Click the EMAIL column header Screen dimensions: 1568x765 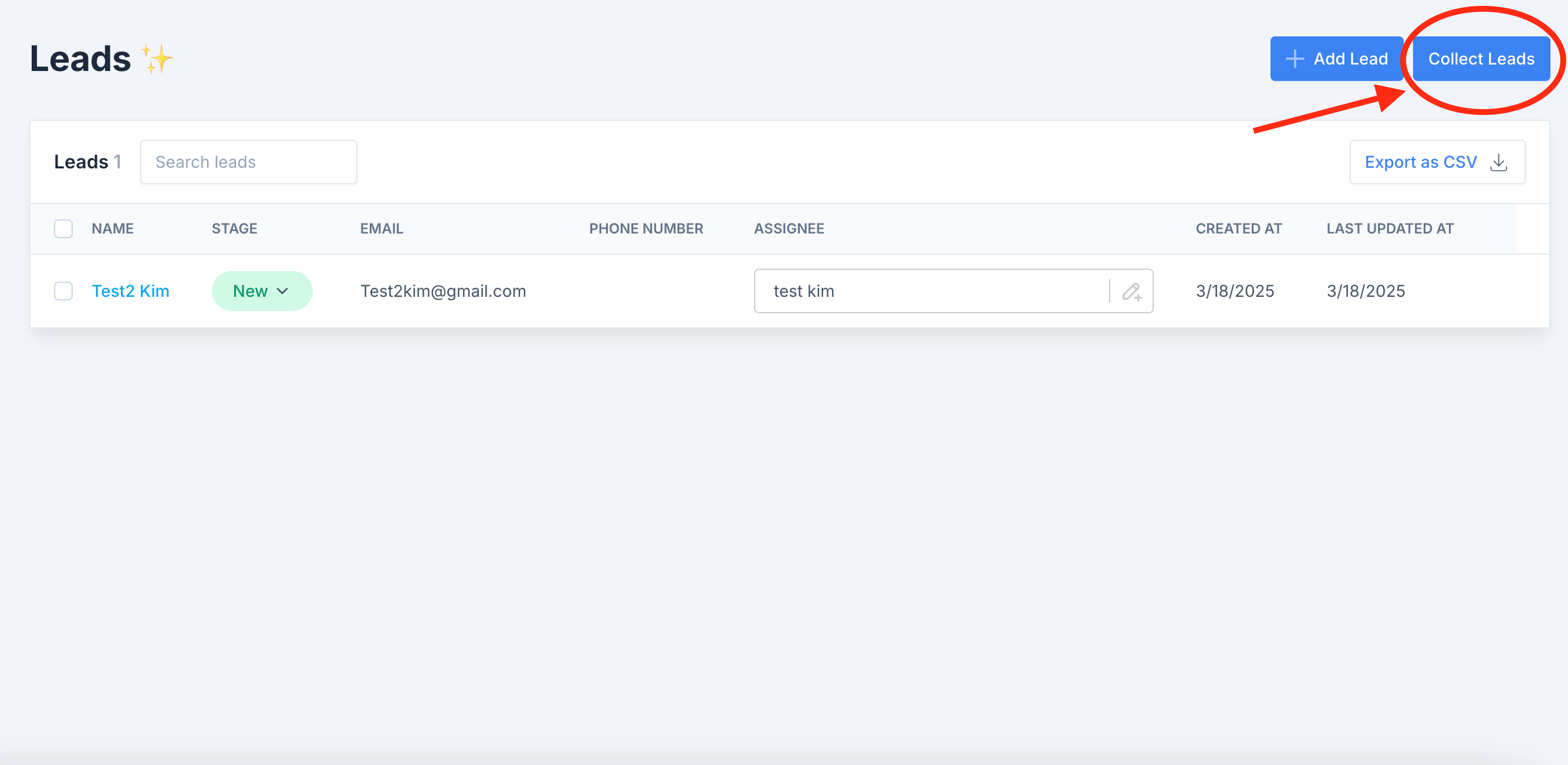(381, 229)
